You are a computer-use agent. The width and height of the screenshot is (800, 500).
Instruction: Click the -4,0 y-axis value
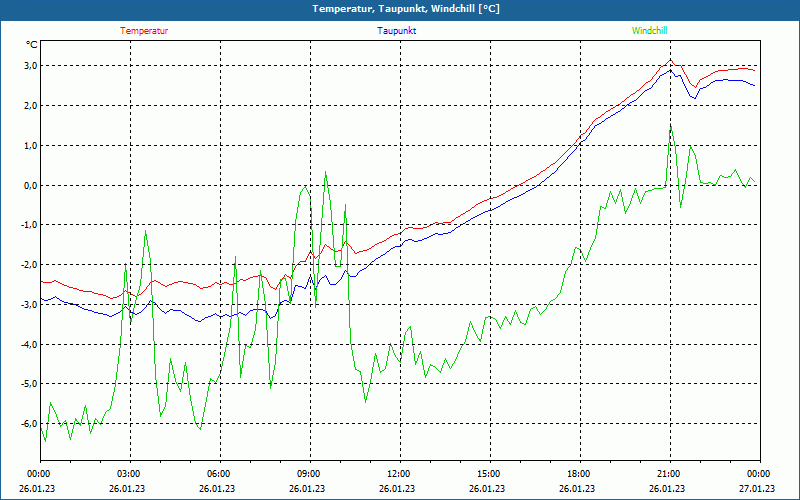[x=30, y=344]
